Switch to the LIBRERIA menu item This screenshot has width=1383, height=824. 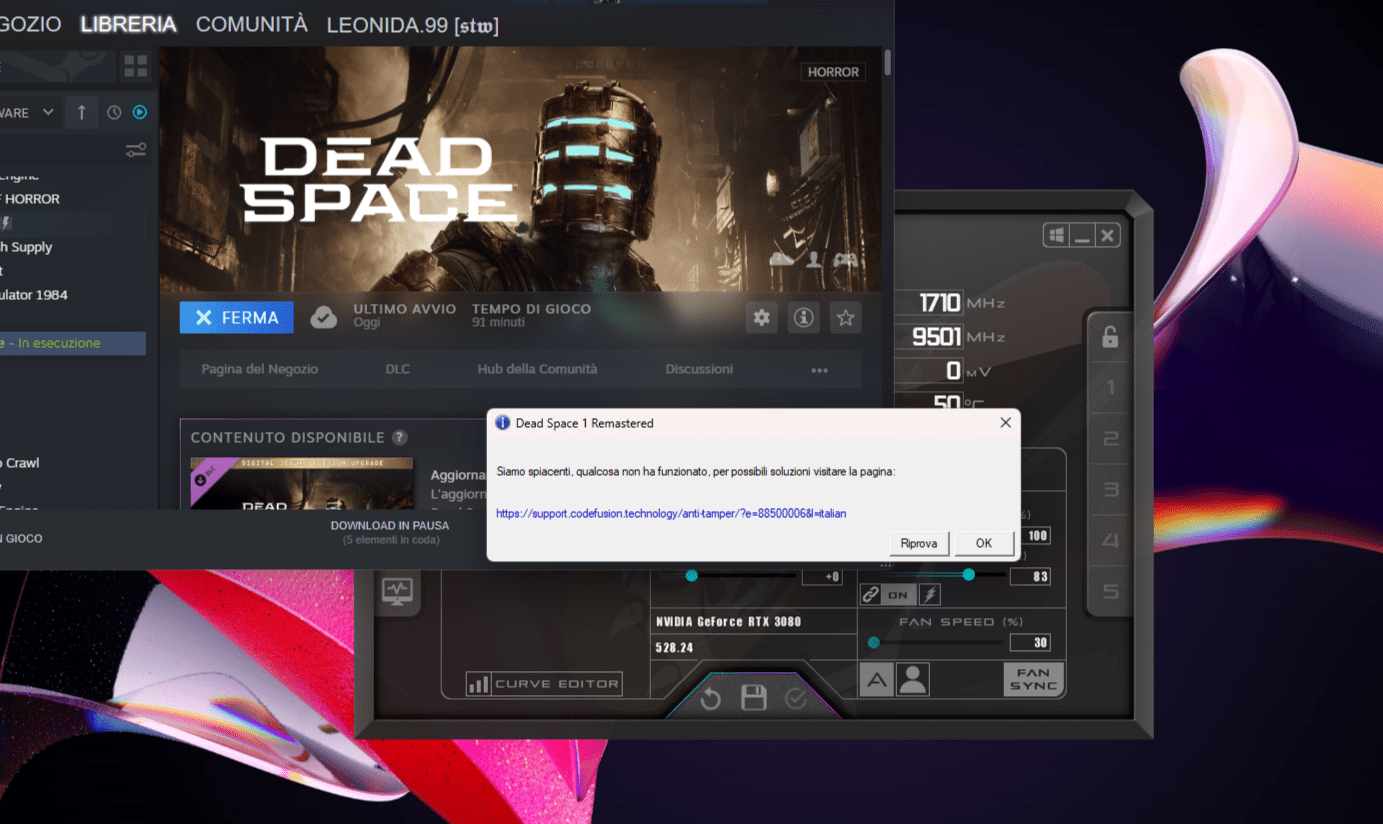128,24
